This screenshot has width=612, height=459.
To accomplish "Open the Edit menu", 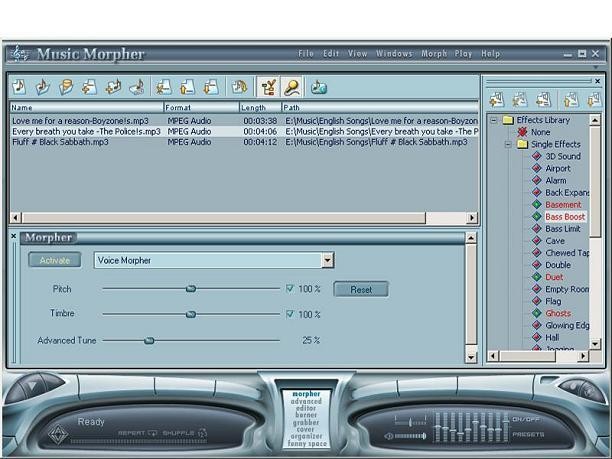I will click(x=331, y=54).
